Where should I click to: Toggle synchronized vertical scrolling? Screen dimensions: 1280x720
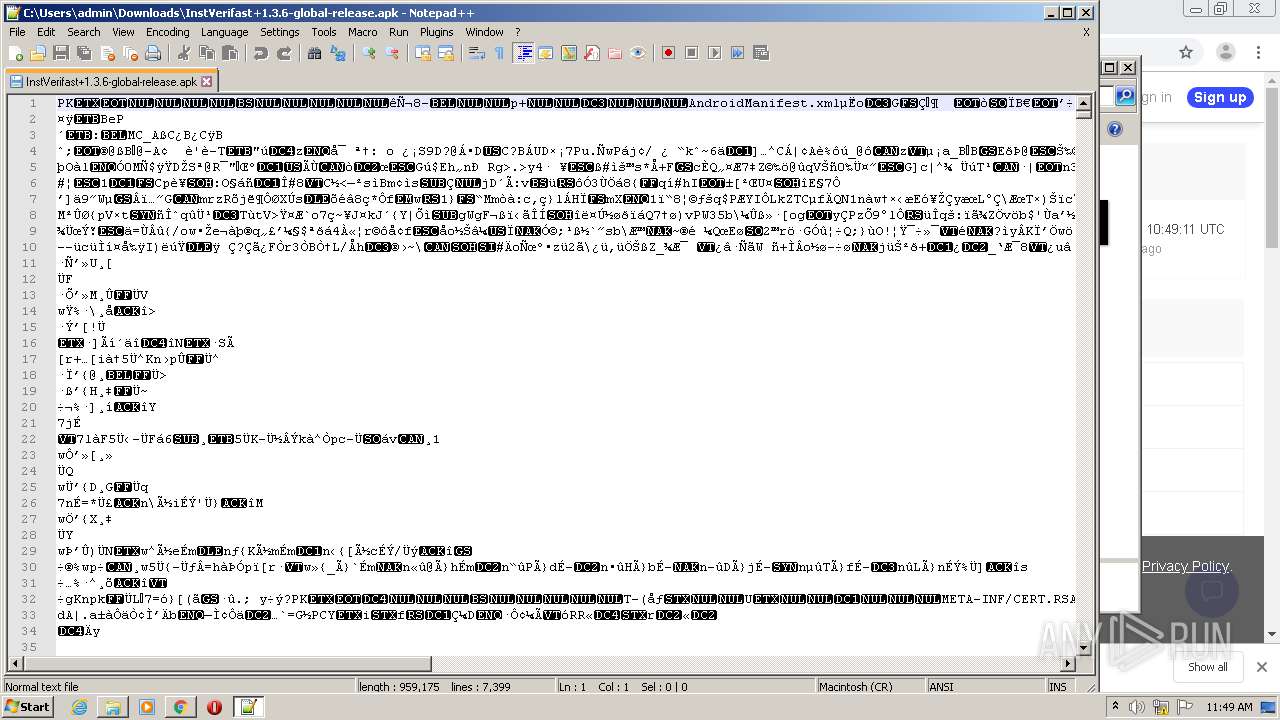[423, 53]
